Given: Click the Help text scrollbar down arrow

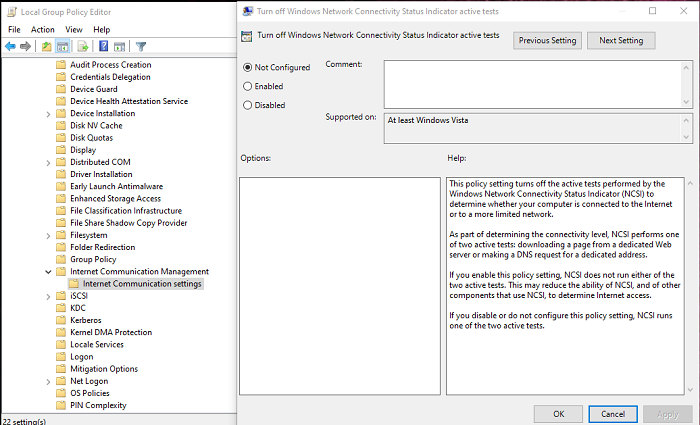Looking at the screenshot, I should [x=692, y=391].
